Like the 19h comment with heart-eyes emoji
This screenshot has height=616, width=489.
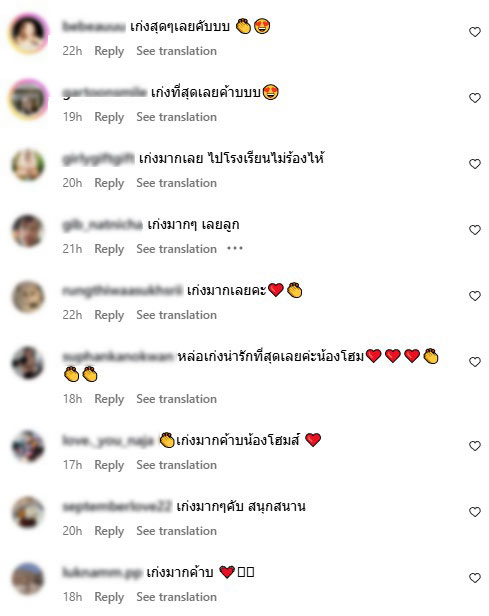pos(475,98)
